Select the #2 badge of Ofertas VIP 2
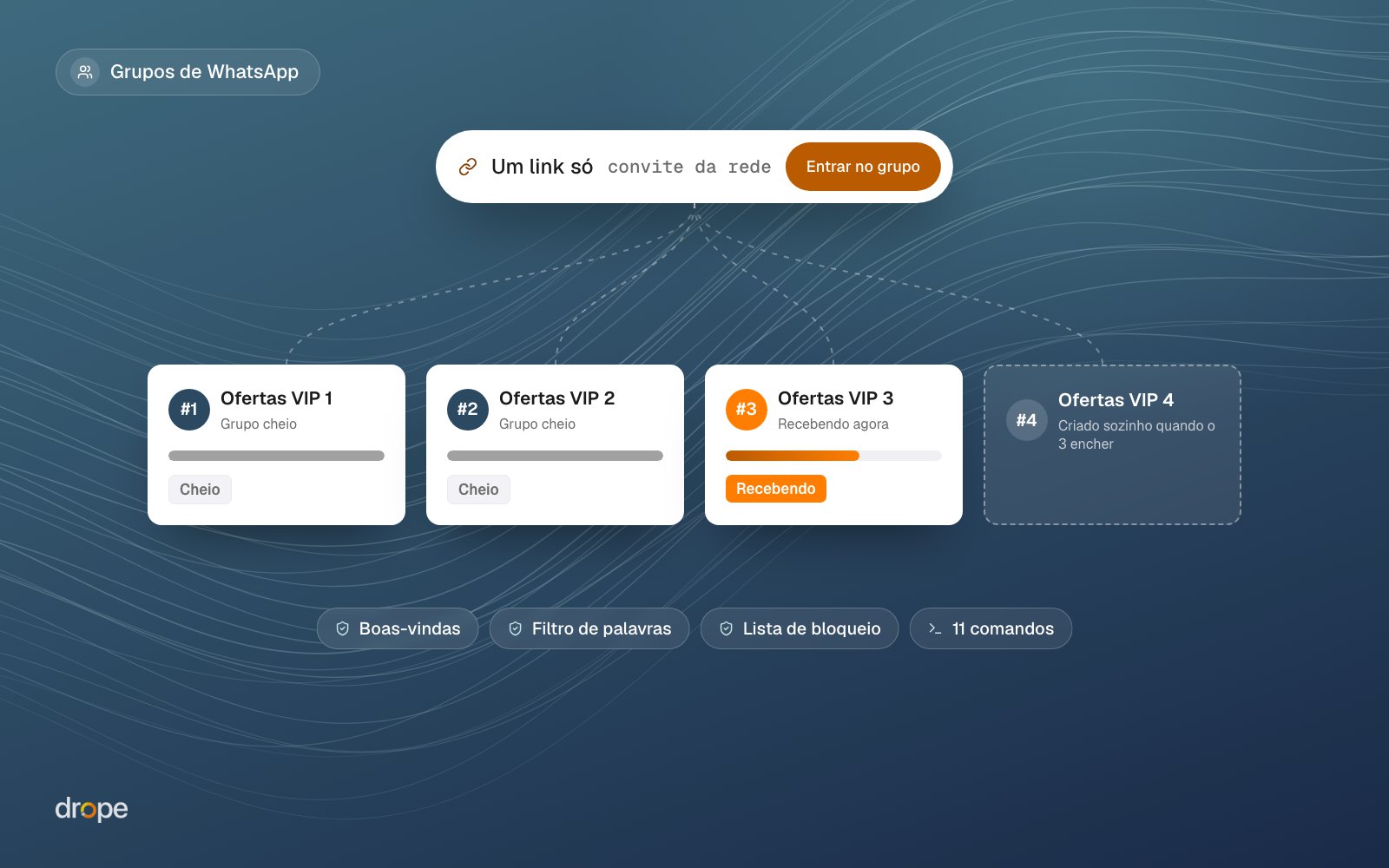This screenshot has height=868, width=1389. pos(468,410)
